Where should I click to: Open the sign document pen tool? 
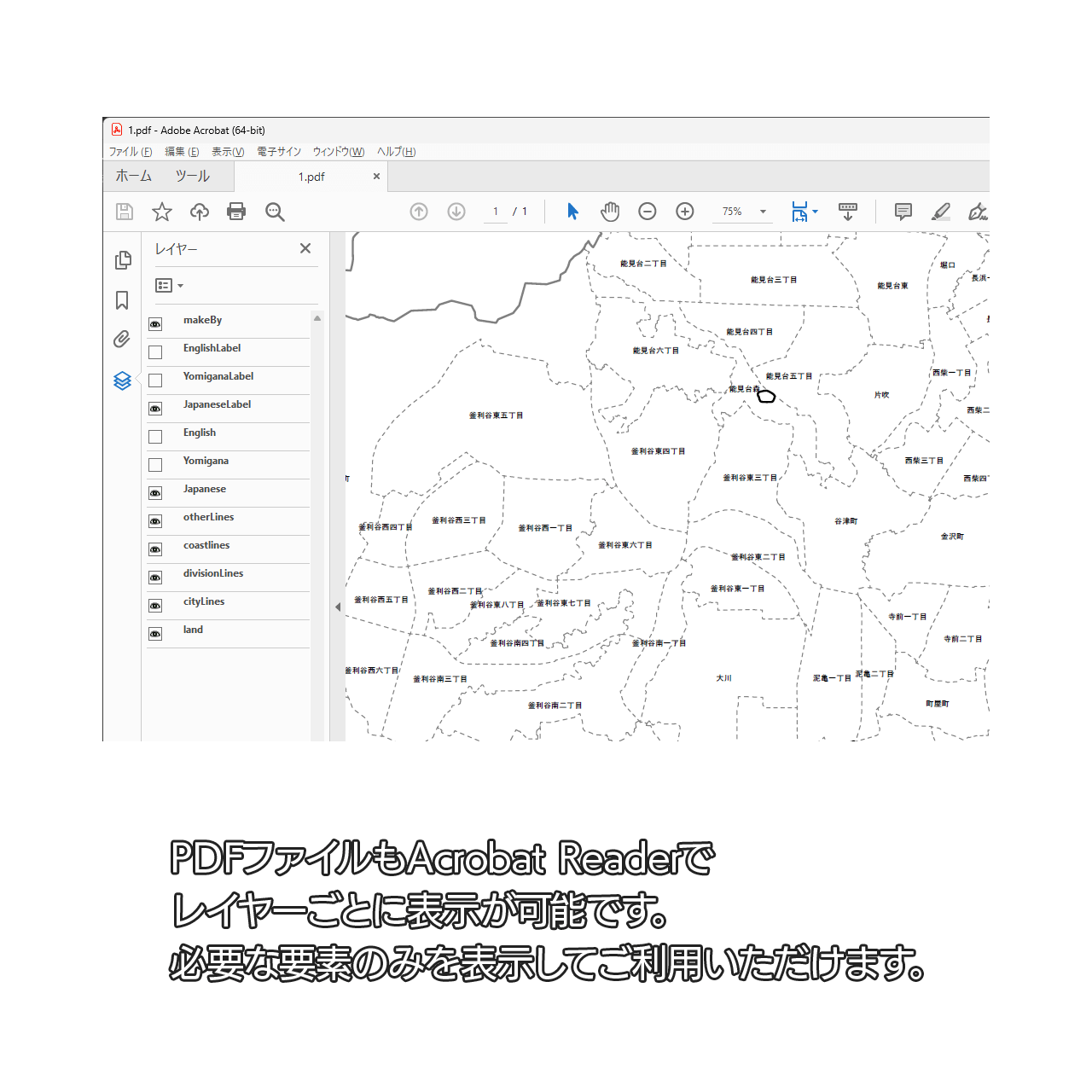[978, 212]
